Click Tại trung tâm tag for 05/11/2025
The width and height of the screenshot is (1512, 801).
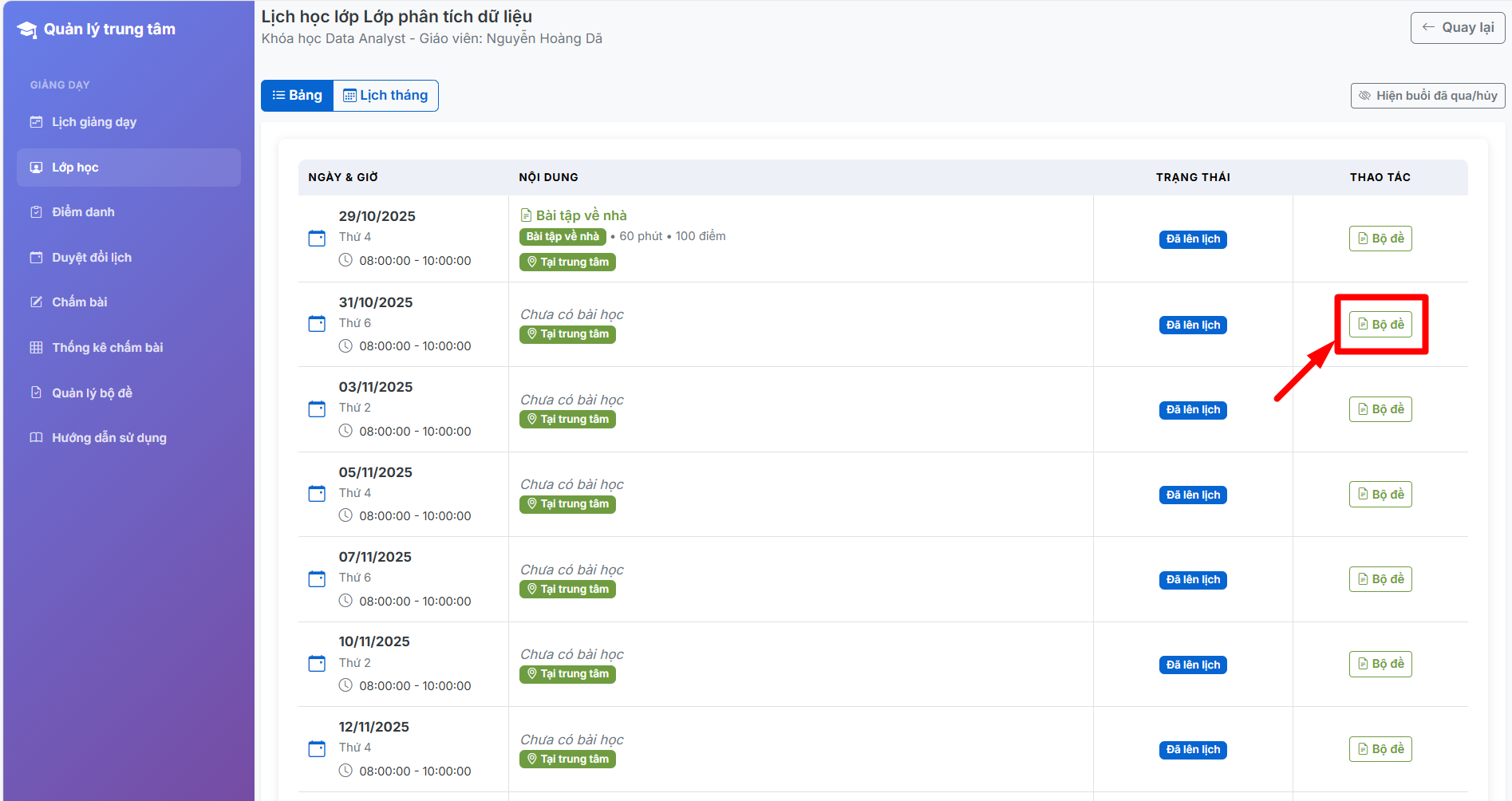(567, 504)
